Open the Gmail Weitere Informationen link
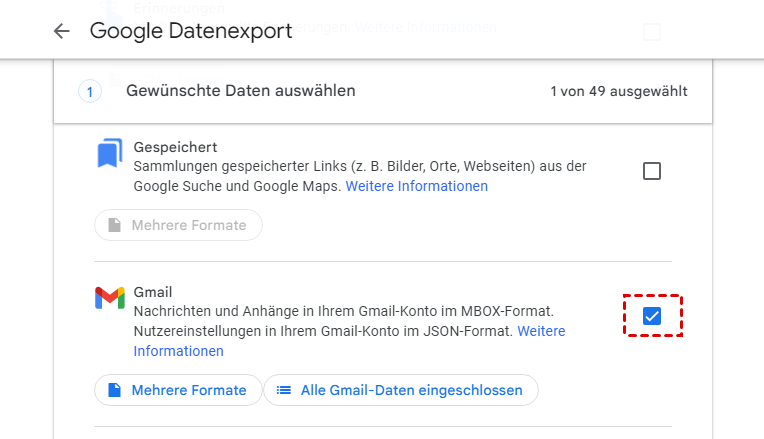 click(x=541, y=331)
